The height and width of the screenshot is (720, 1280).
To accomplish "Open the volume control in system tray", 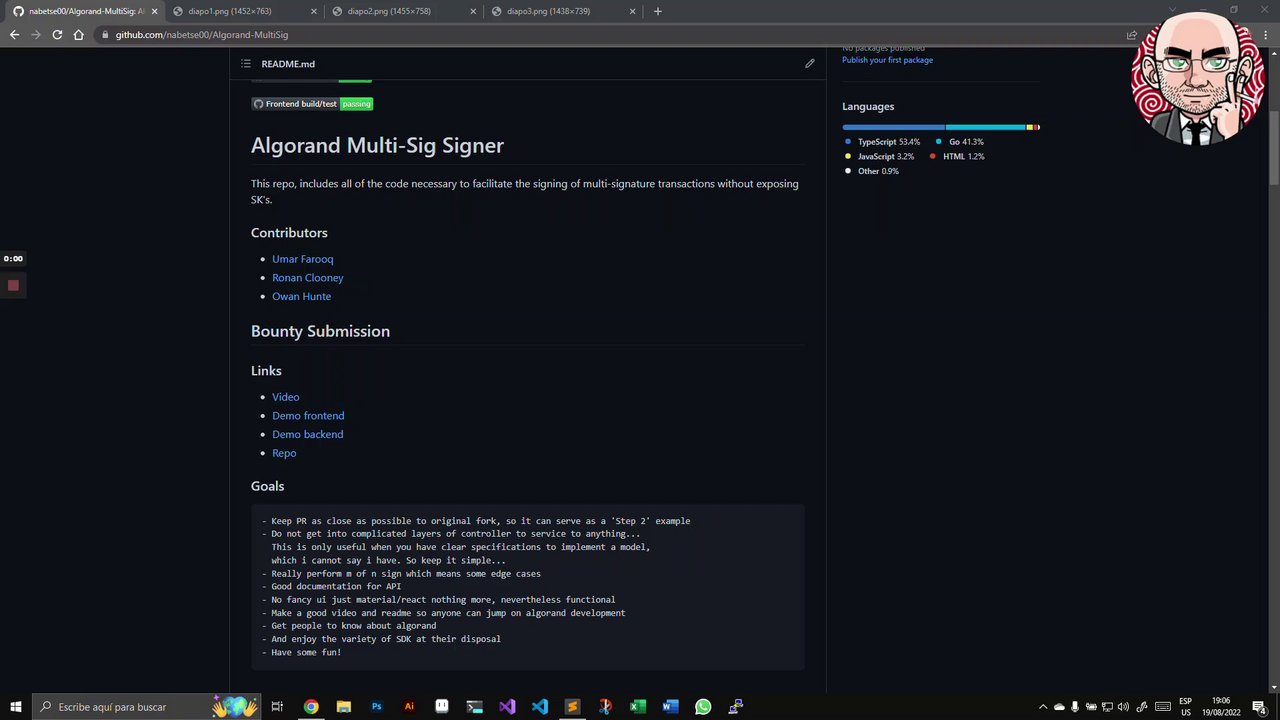I will [x=1123, y=707].
